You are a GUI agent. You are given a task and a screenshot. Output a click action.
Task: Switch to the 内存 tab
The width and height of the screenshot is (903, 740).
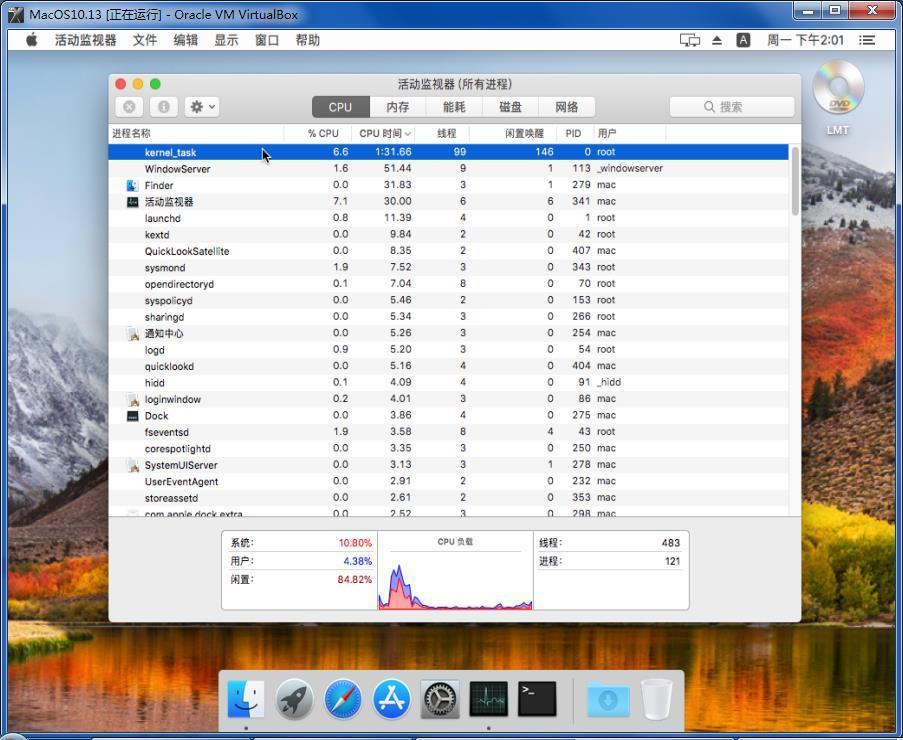pyautogui.click(x=397, y=107)
